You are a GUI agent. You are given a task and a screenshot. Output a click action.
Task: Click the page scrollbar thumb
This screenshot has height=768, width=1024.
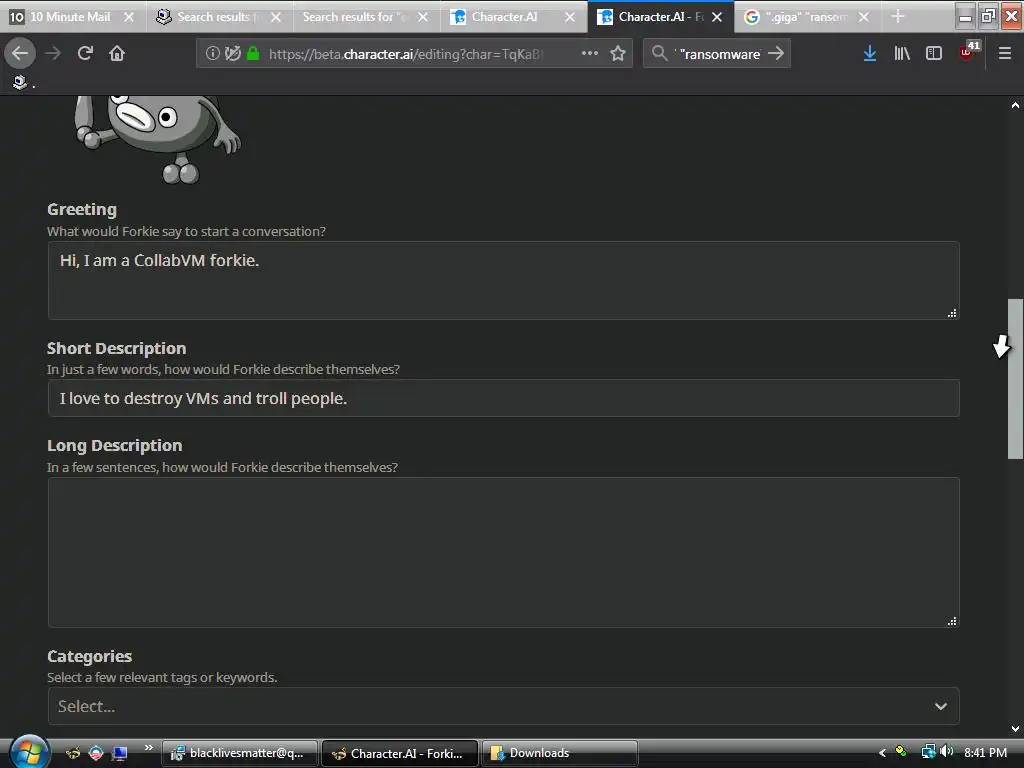click(1015, 379)
